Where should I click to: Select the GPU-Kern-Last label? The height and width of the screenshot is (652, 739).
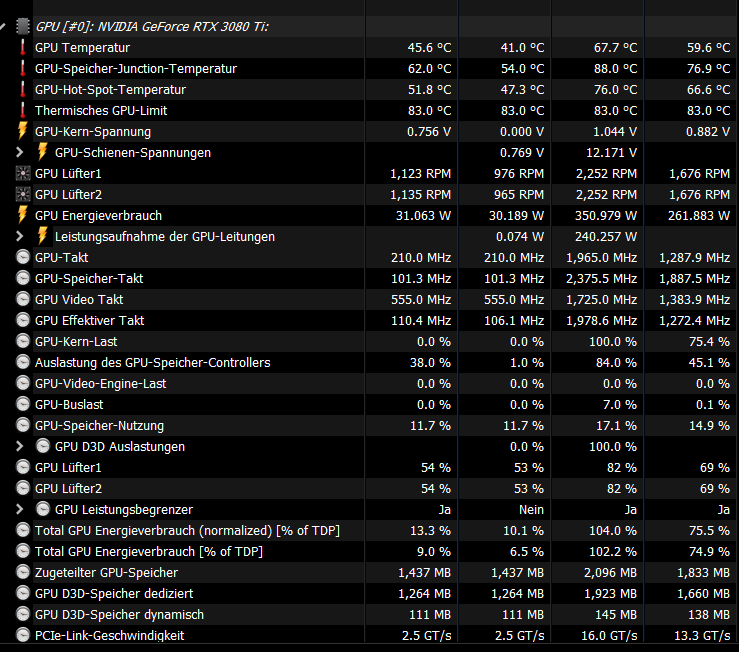click(x=76, y=341)
